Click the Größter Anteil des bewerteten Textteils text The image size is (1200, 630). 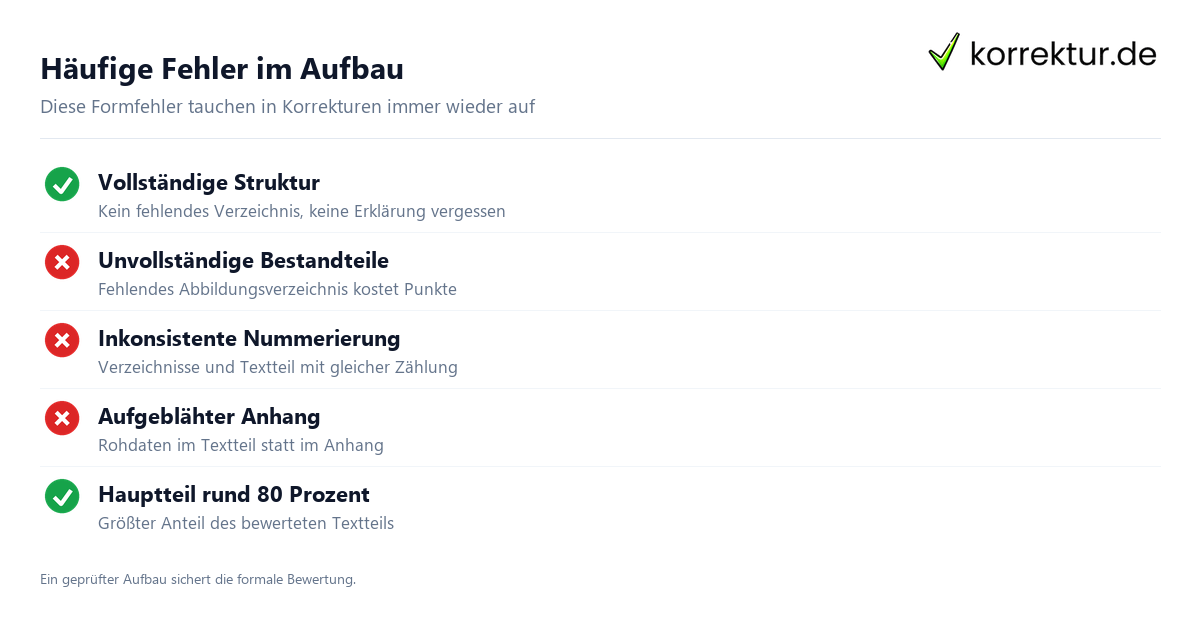[x=246, y=524]
